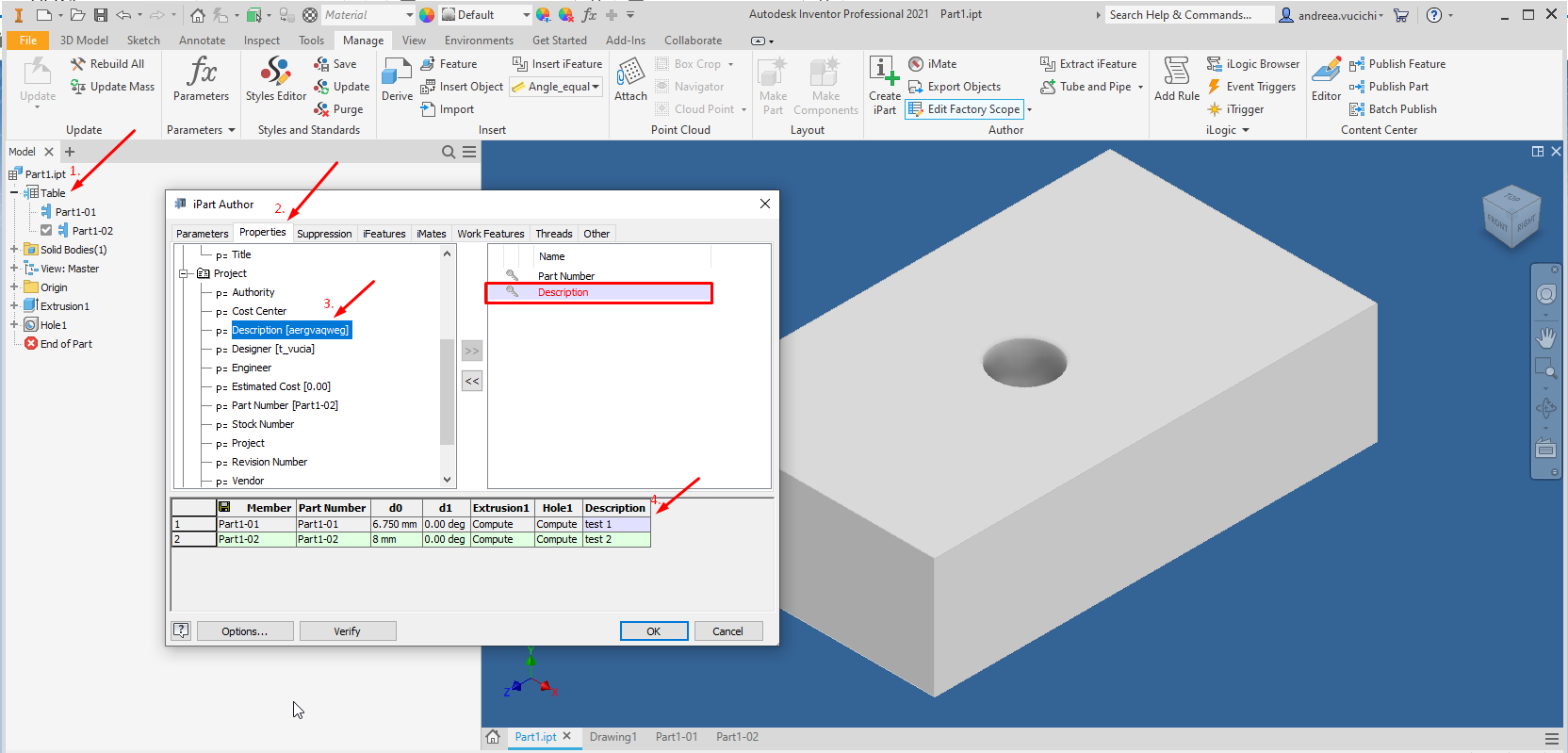This screenshot has width=1568, height=753.
Task: Click the ViewCube in the viewport
Action: [x=1511, y=216]
